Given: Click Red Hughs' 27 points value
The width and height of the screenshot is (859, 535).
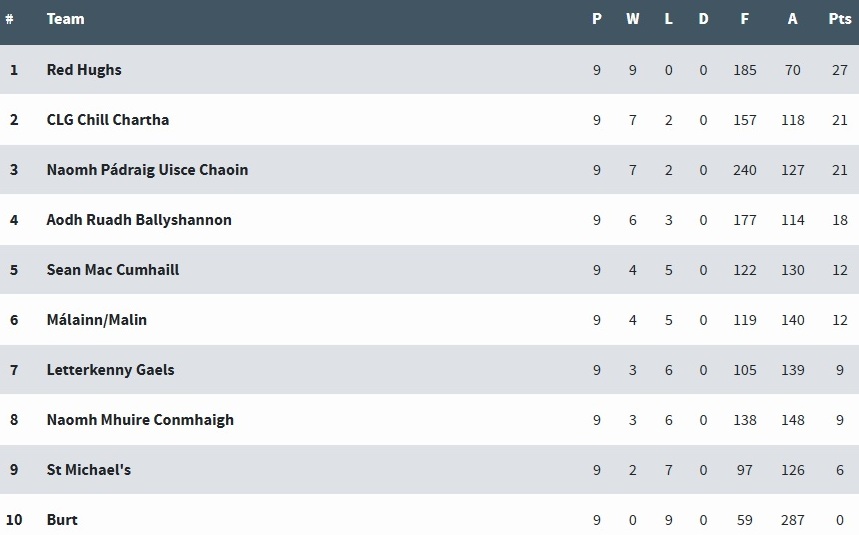Looking at the screenshot, I should pyautogui.click(x=839, y=70).
